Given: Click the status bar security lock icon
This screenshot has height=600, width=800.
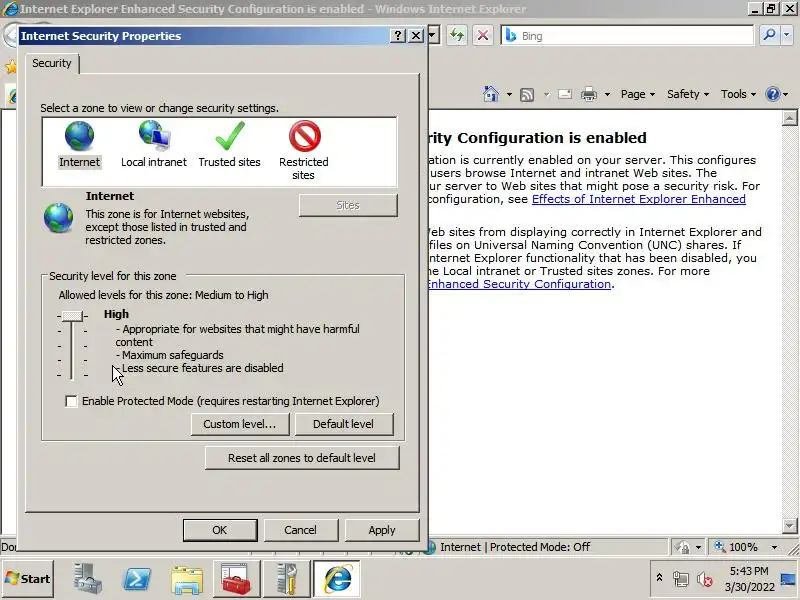Looking at the screenshot, I should click(x=682, y=547).
